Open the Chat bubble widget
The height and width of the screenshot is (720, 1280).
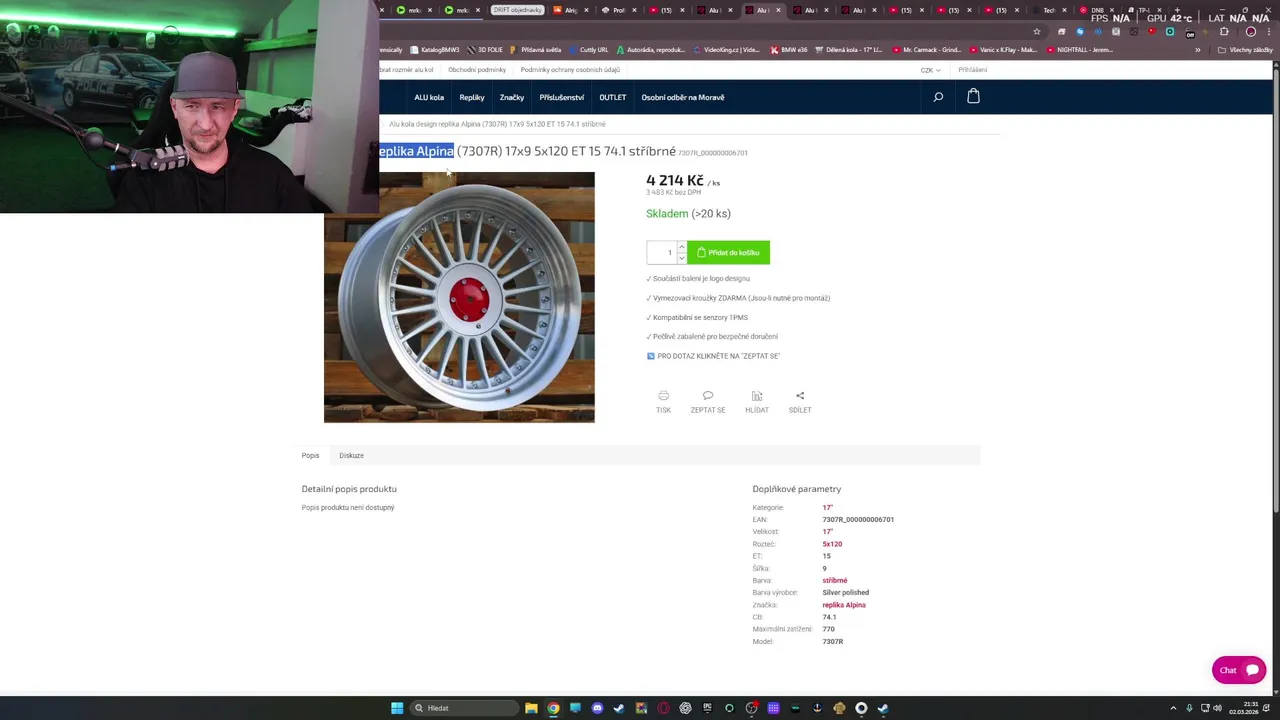pyautogui.click(x=1239, y=670)
